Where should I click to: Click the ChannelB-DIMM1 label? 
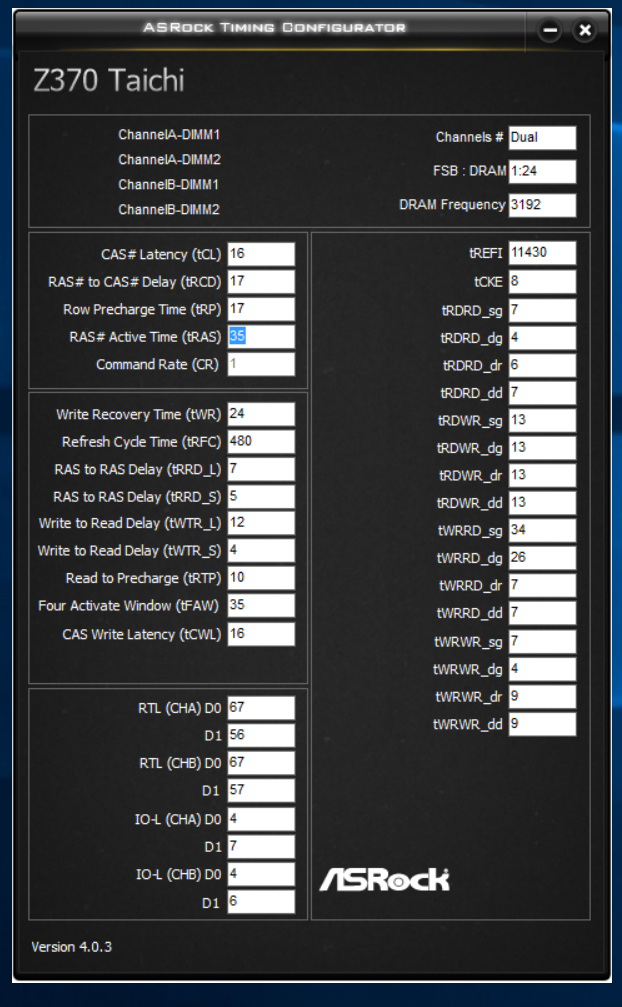[x=168, y=185]
